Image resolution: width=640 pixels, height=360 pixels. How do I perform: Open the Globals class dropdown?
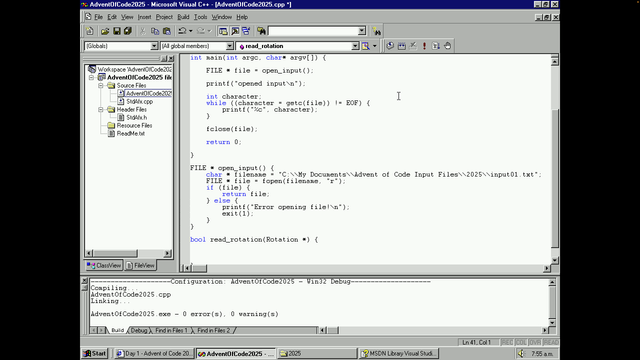pos(154,46)
